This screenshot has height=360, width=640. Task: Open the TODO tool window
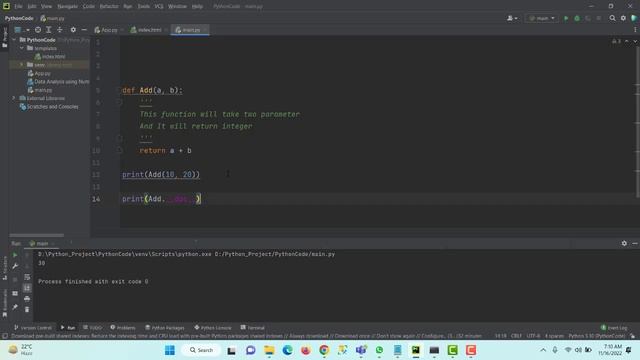pyautogui.click(x=93, y=328)
